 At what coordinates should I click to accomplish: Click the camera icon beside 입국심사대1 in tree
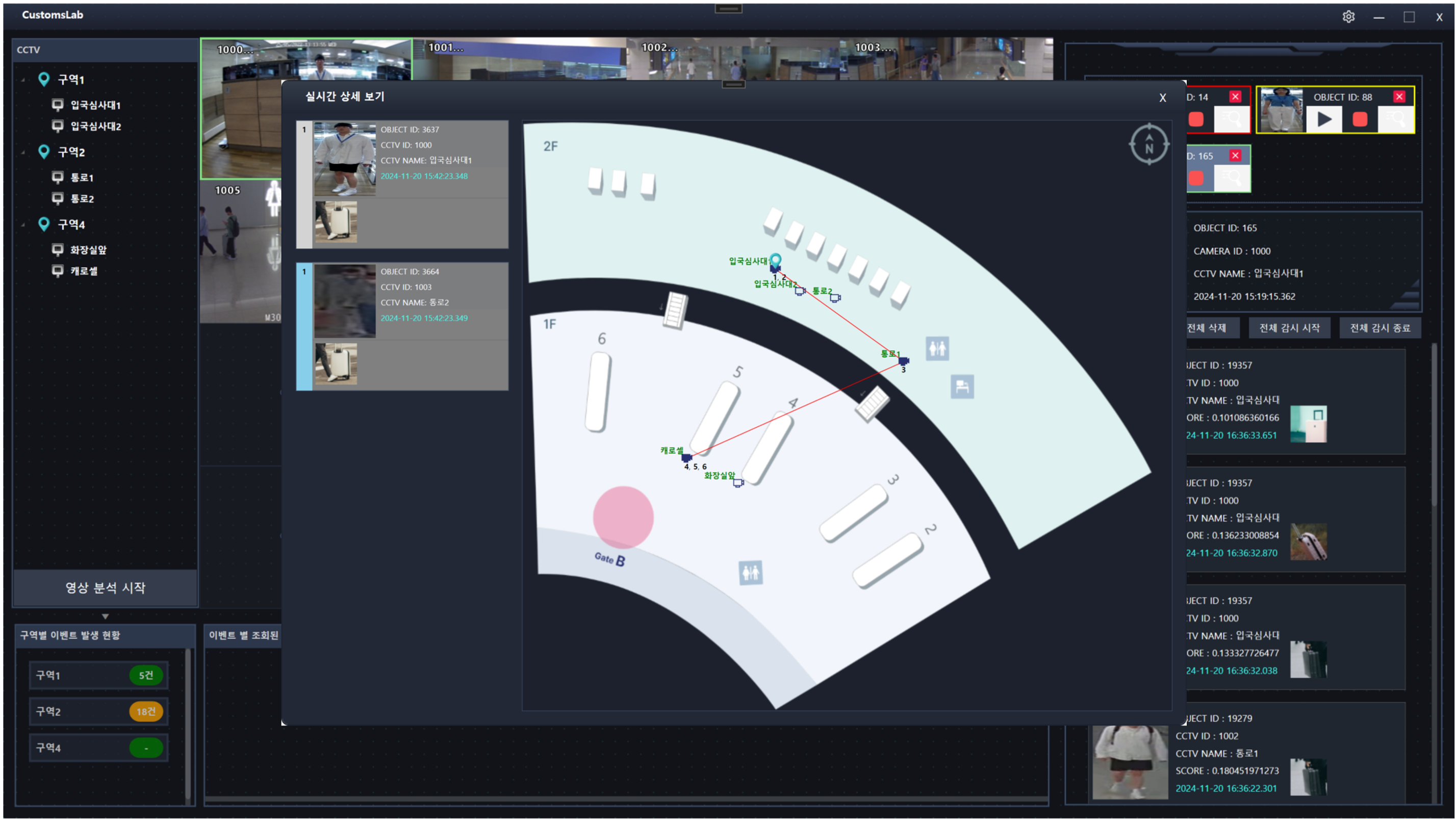click(57, 105)
